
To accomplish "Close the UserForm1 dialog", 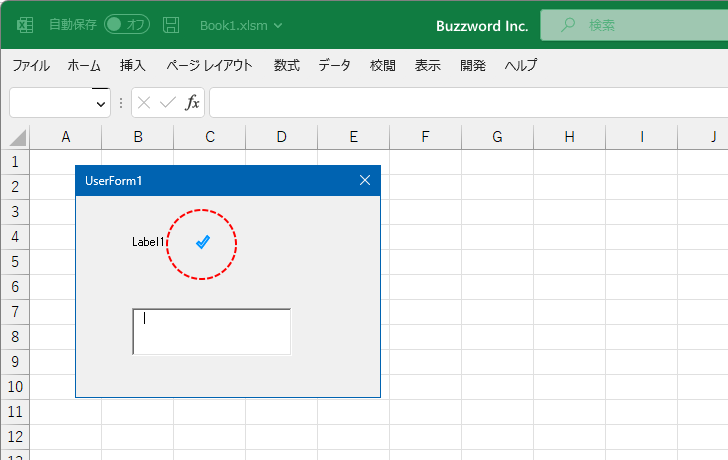I will [364, 180].
